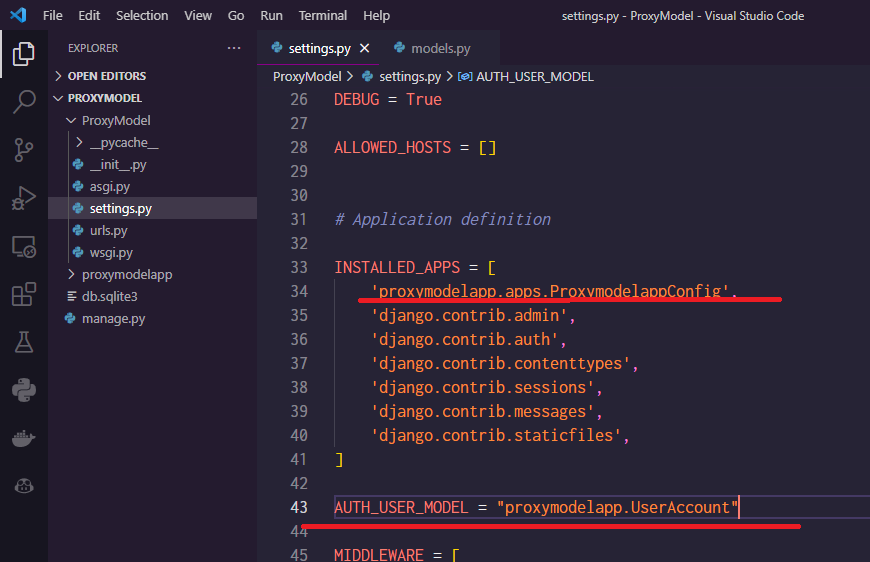Click the Python file icon beside asgi.py
This screenshot has height=562, width=870.
[78, 186]
